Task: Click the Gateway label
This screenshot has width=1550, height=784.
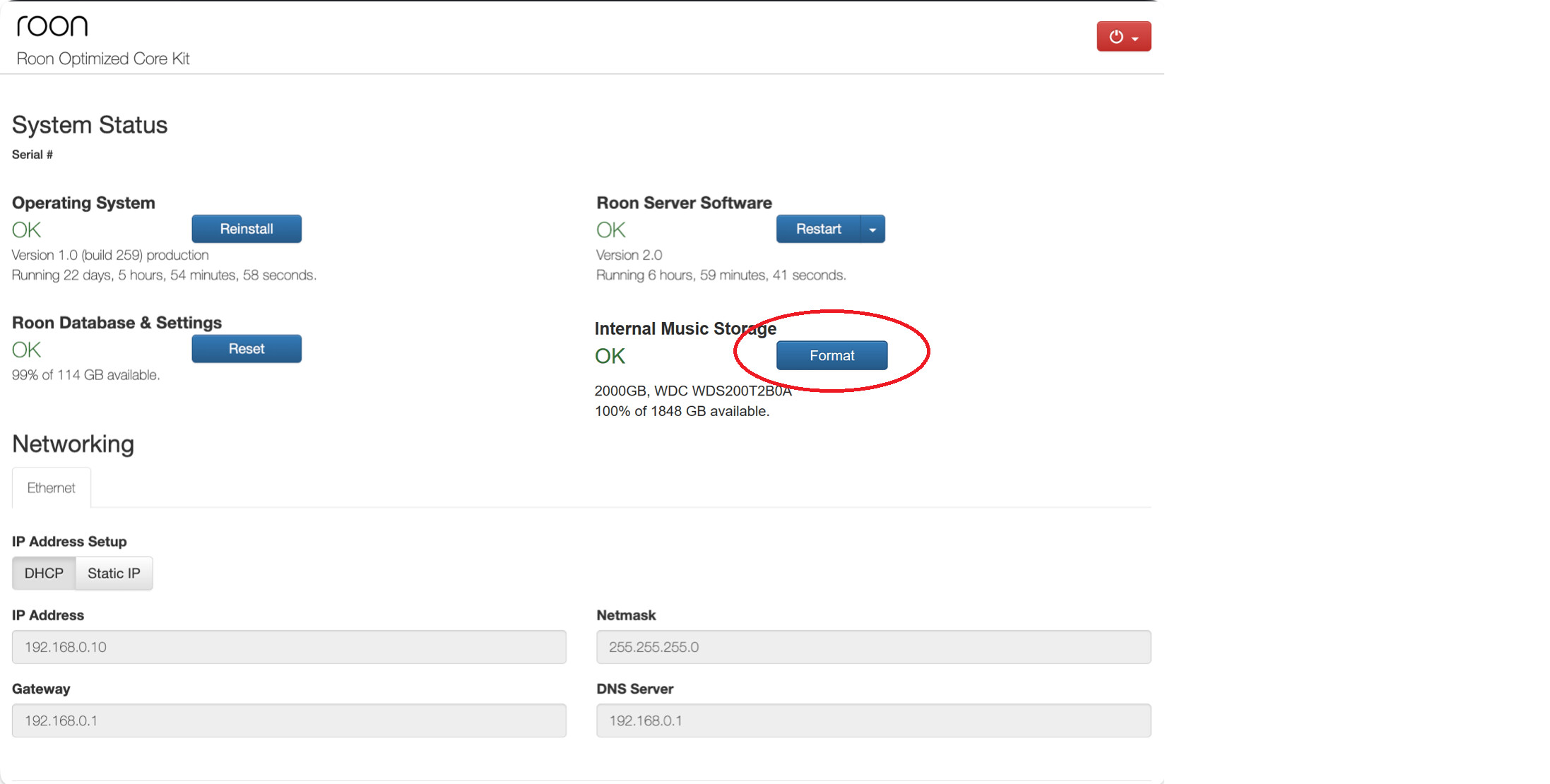Action: 41,689
